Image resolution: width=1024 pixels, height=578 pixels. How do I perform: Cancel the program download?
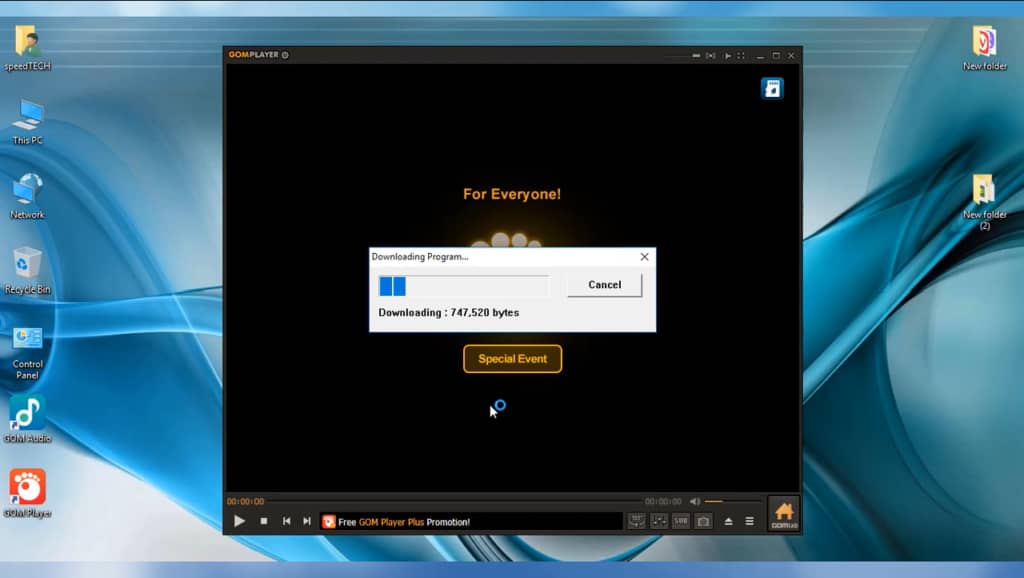(604, 285)
